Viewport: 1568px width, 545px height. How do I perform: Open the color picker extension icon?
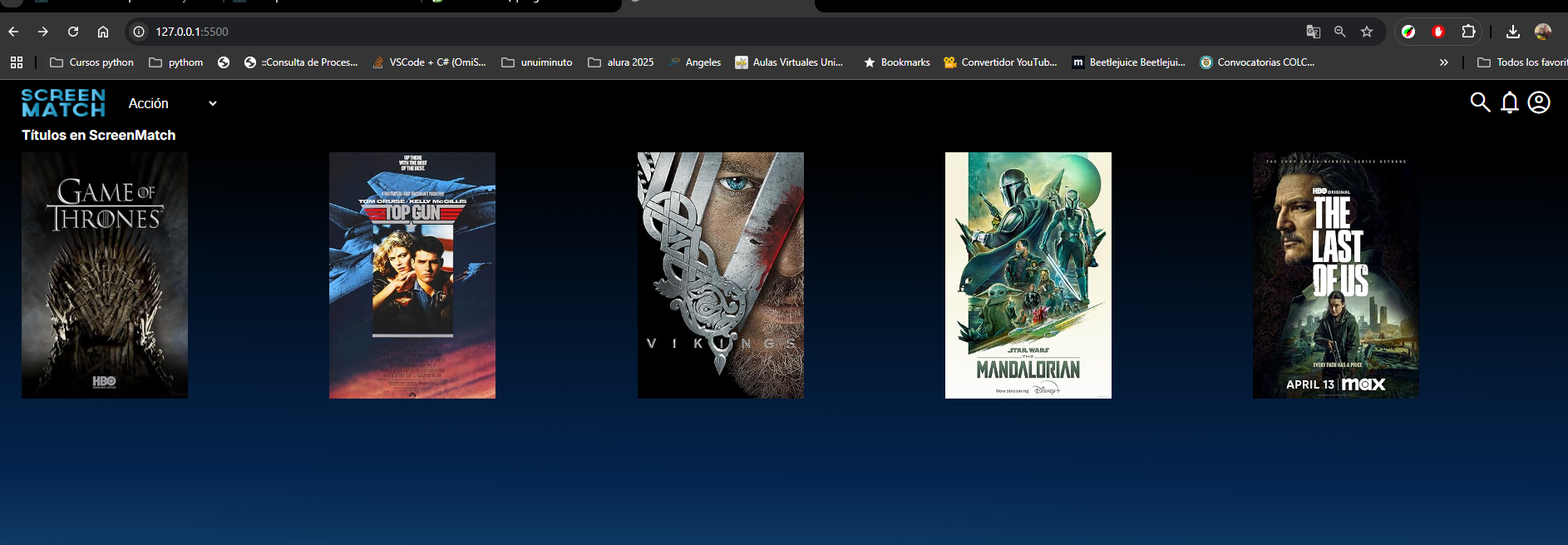click(x=1408, y=32)
